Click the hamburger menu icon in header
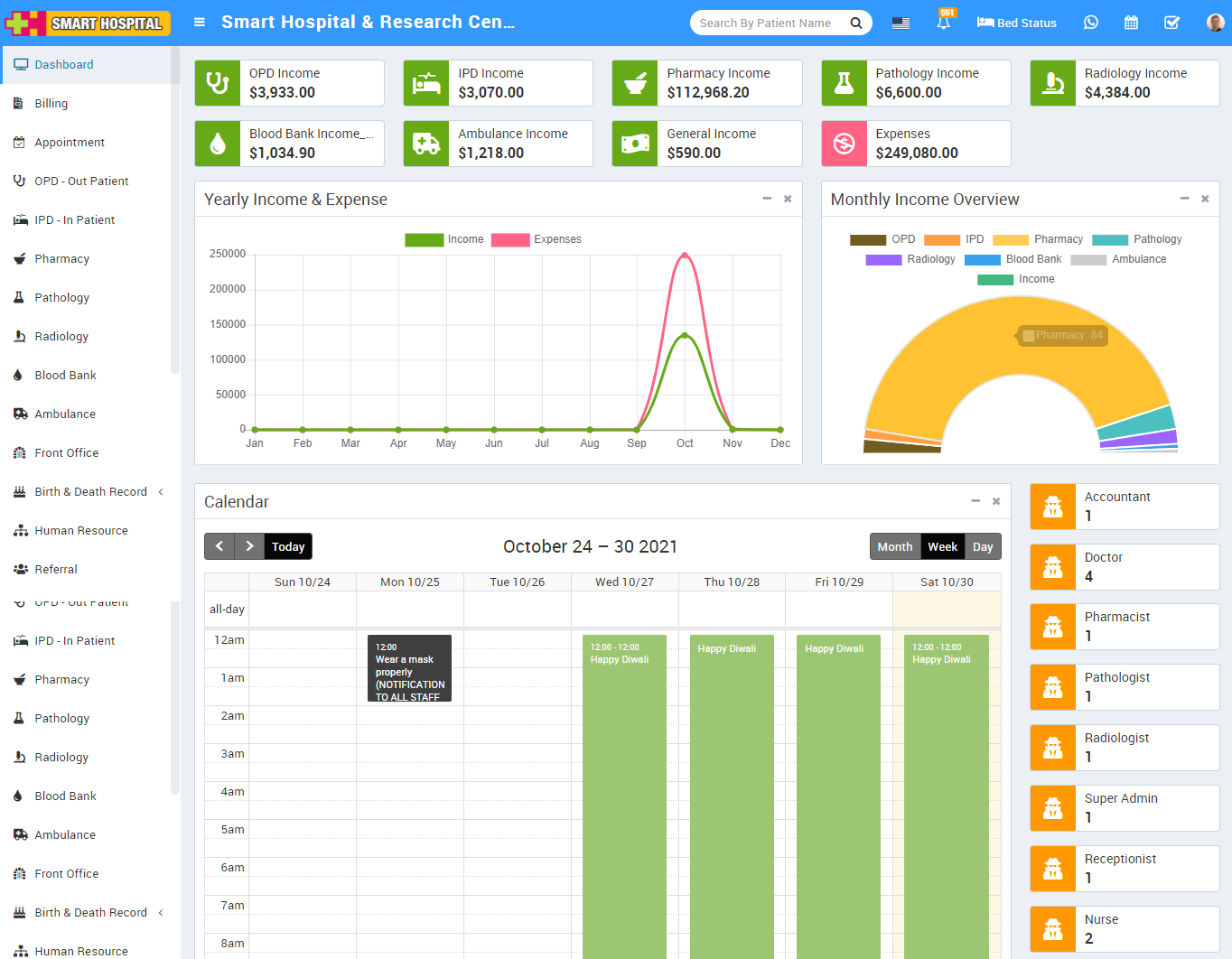Viewport: 1232px width, 959px height. point(200,23)
